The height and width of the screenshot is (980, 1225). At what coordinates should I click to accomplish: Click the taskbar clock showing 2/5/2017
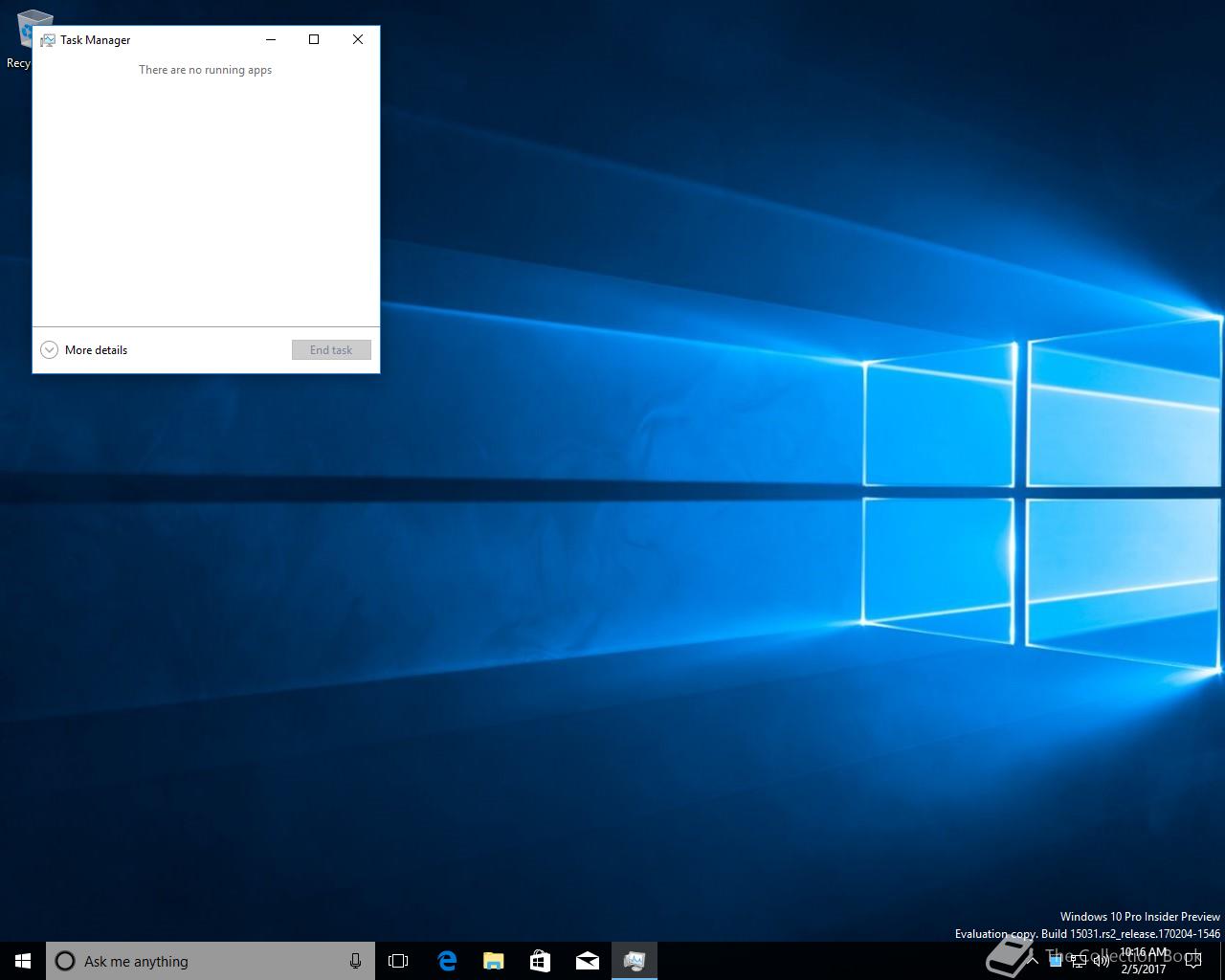point(1144,961)
